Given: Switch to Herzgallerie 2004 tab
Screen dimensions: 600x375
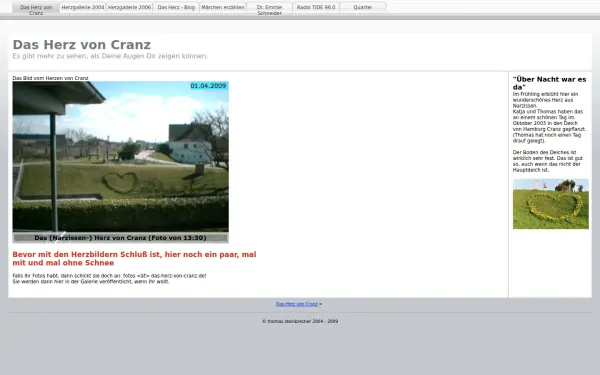Looking at the screenshot, I should coord(83,7).
